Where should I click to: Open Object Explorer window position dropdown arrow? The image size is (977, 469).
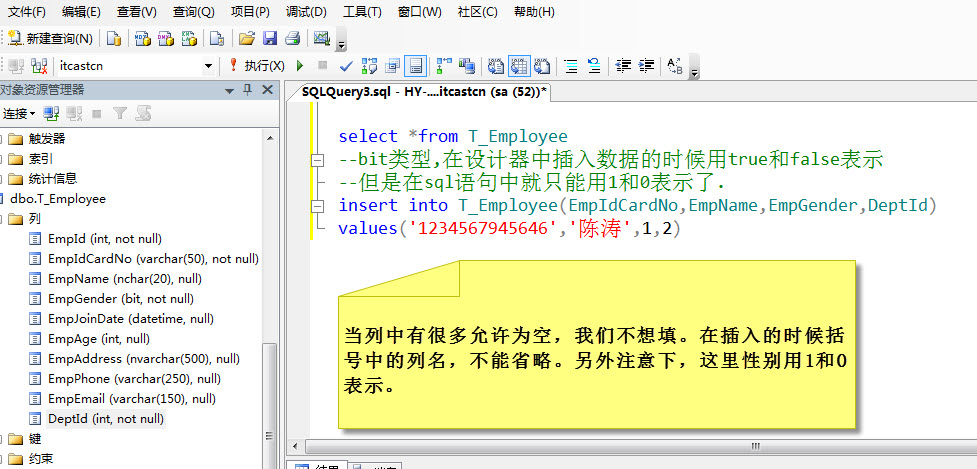point(229,90)
